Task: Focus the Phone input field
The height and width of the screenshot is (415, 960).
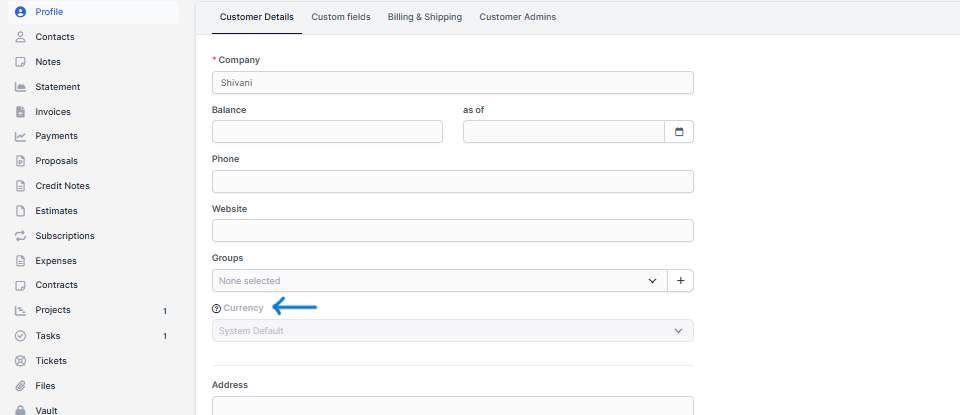Action: pos(452,182)
